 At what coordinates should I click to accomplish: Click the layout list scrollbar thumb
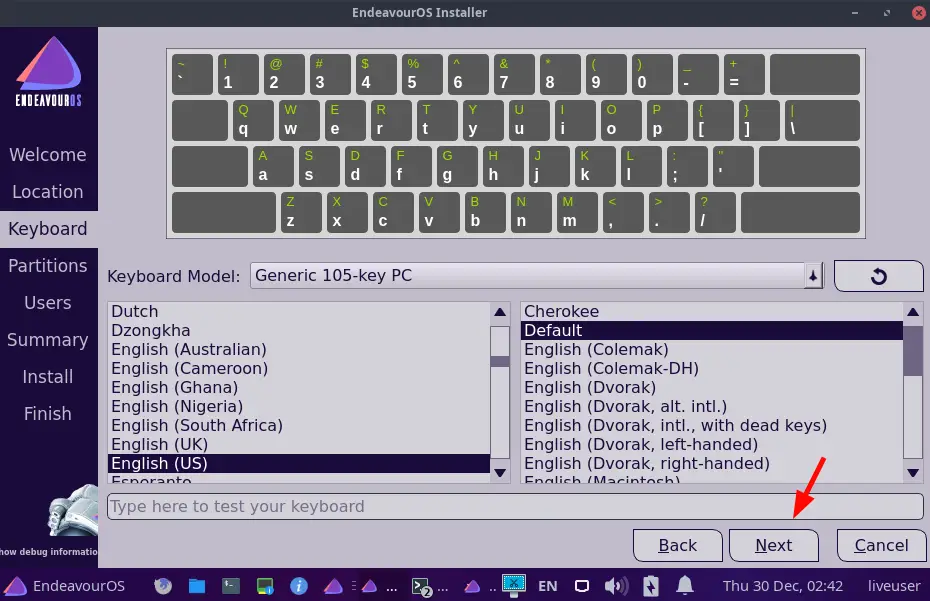[x=500, y=361]
